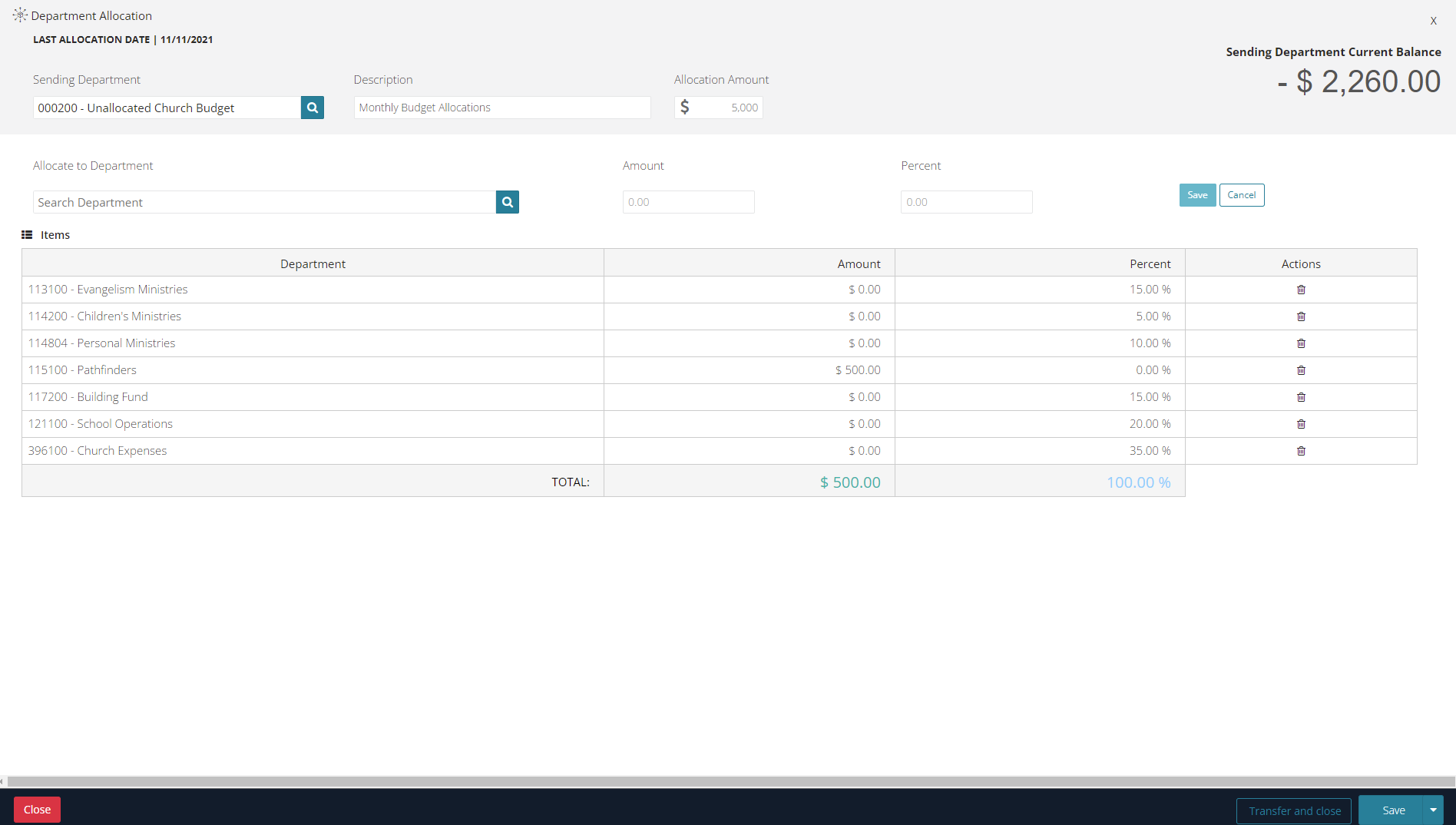Click the Items list icon
This screenshot has height=825, width=1456.
[27, 235]
